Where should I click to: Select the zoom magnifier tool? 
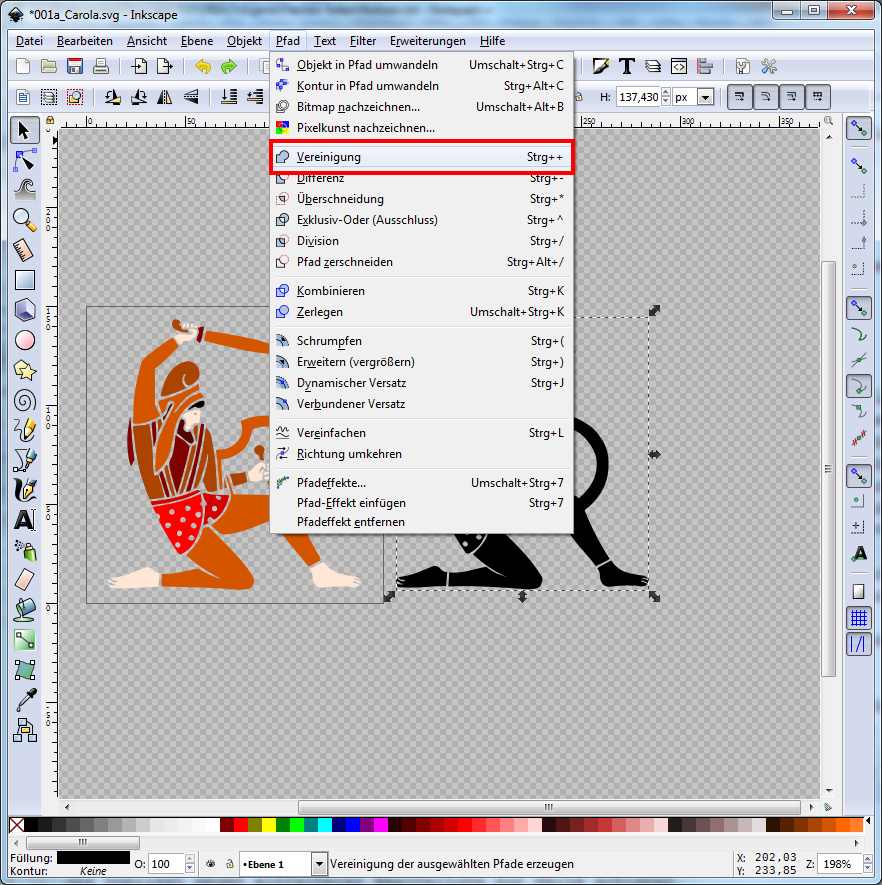point(24,220)
